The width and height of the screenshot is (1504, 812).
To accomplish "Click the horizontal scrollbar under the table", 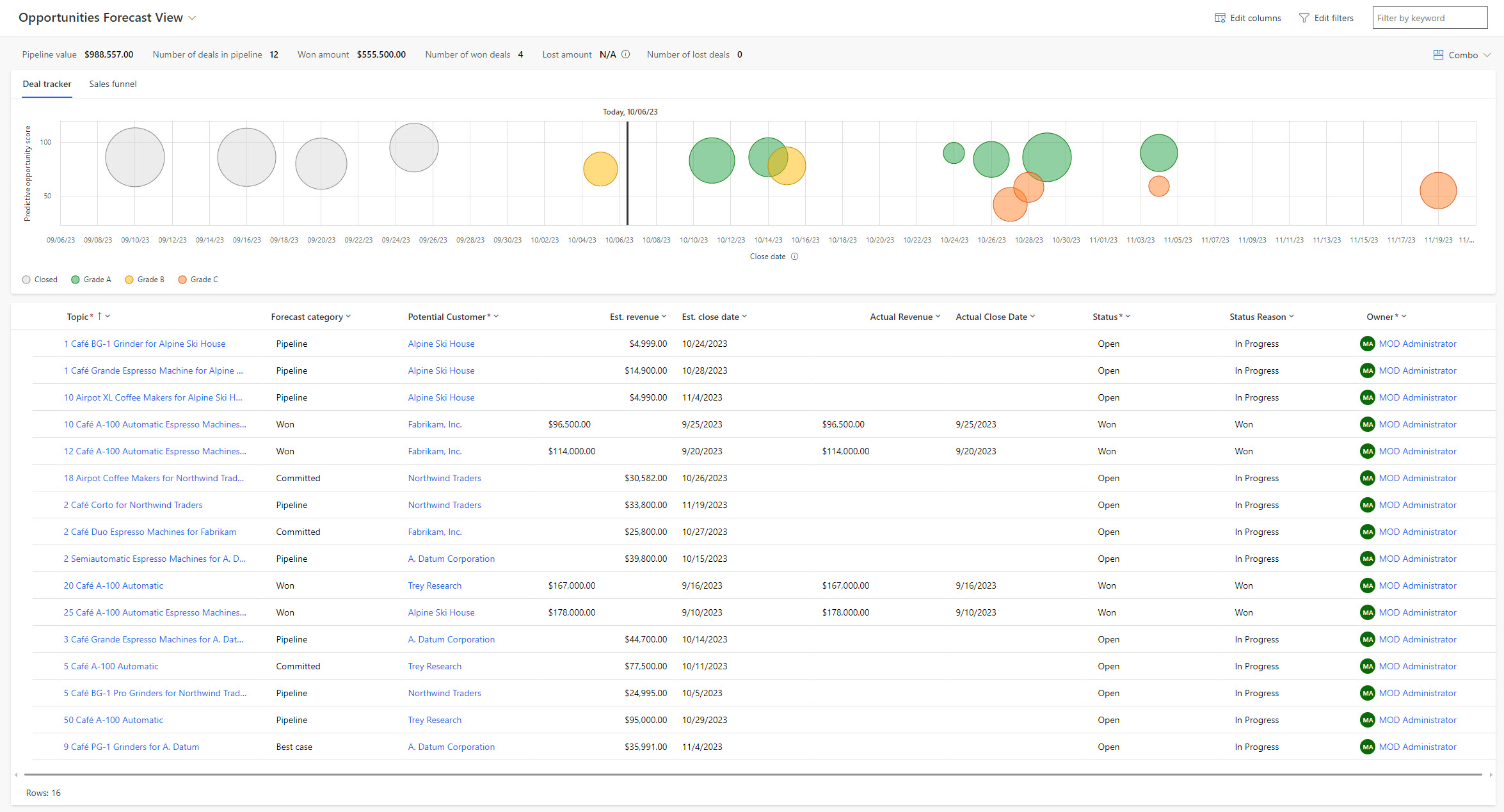I will pyautogui.click(x=753, y=775).
